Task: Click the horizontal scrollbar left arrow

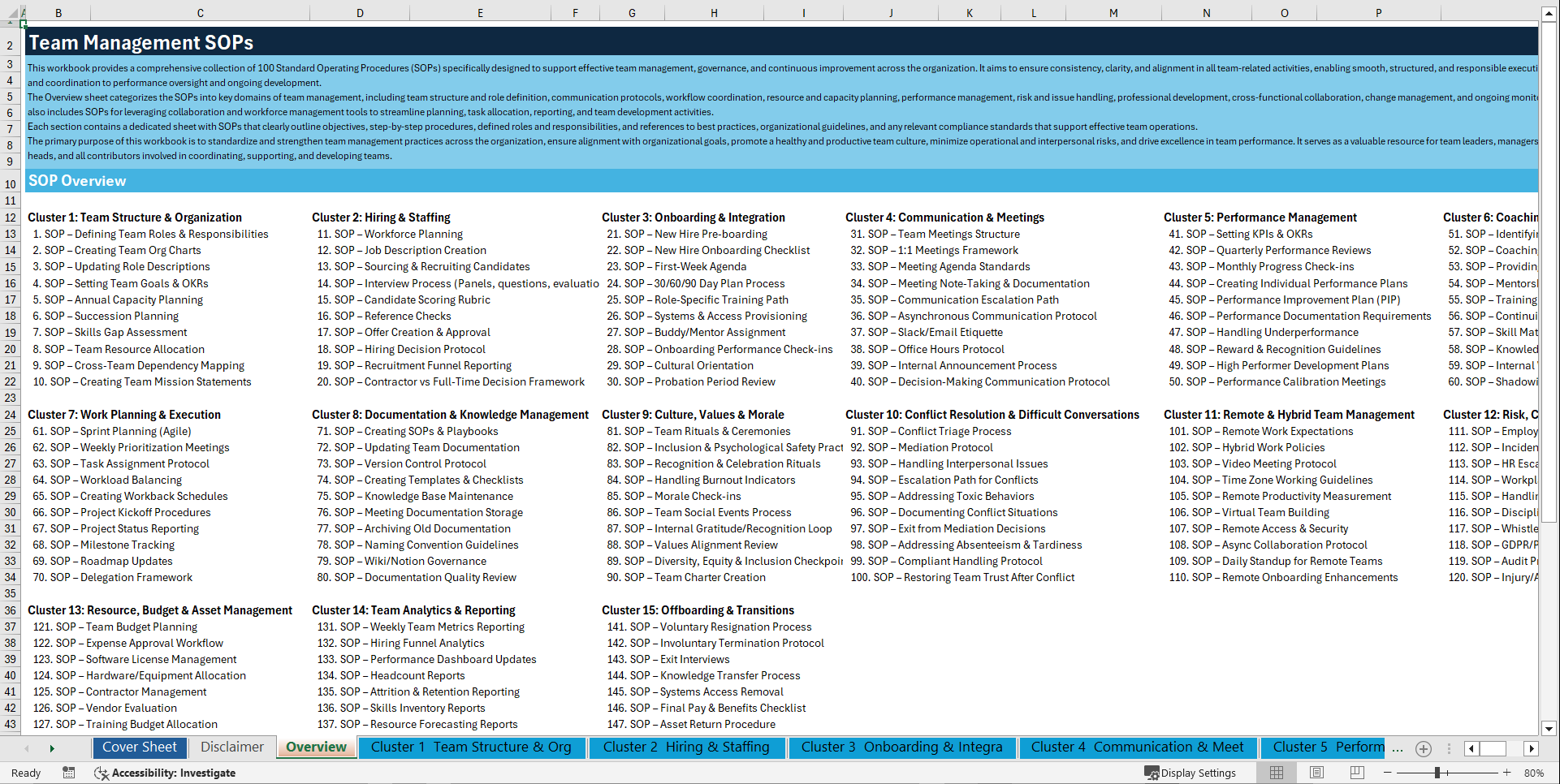Action: [x=1471, y=747]
